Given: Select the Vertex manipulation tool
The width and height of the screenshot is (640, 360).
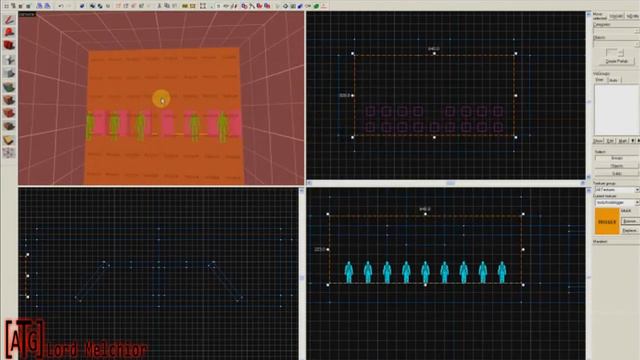Looking at the screenshot, I should tap(9, 153).
